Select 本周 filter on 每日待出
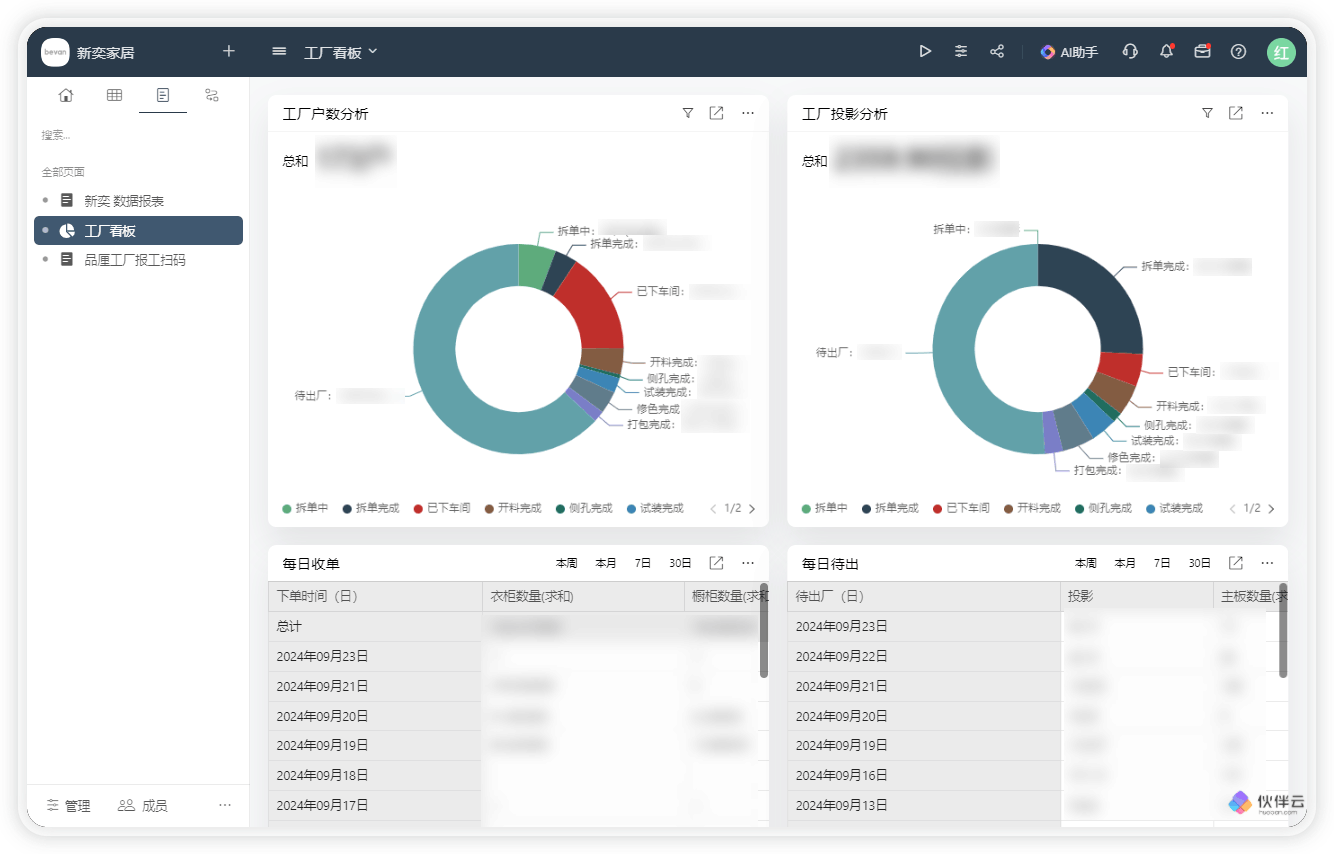 (x=1086, y=563)
